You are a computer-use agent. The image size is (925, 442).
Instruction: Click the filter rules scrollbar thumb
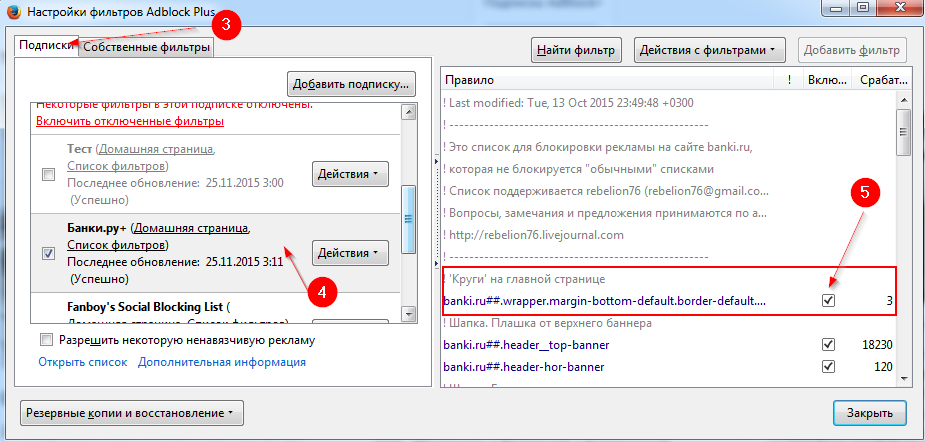click(903, 132)
